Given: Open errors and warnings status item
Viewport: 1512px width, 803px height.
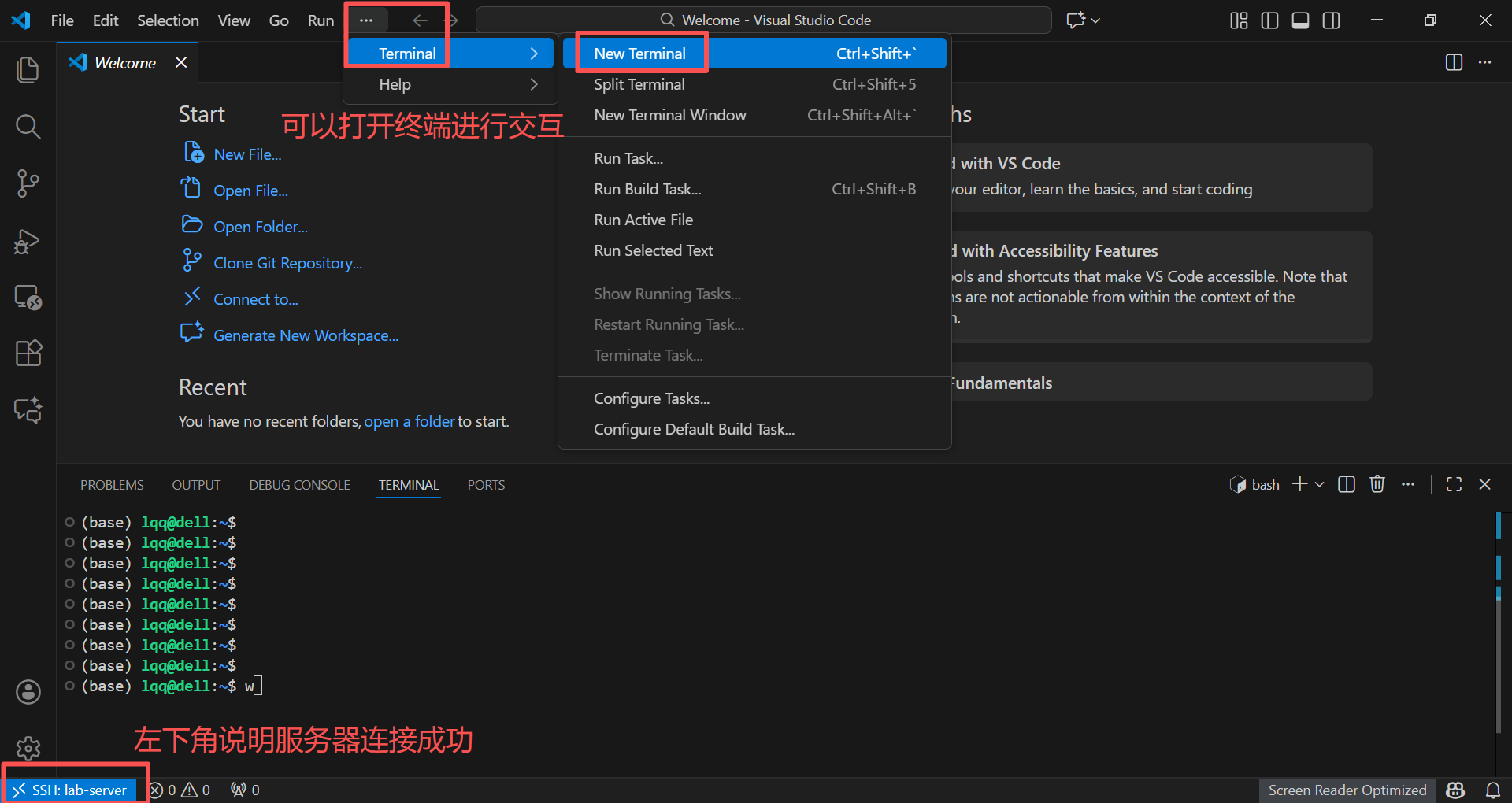Looking at the screenshot, I should 180,790.
